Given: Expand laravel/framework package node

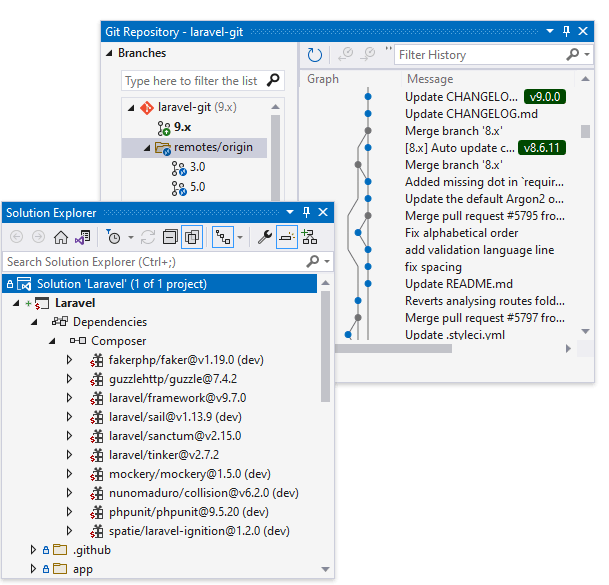Looking at the screenshot, I should 70,398.
